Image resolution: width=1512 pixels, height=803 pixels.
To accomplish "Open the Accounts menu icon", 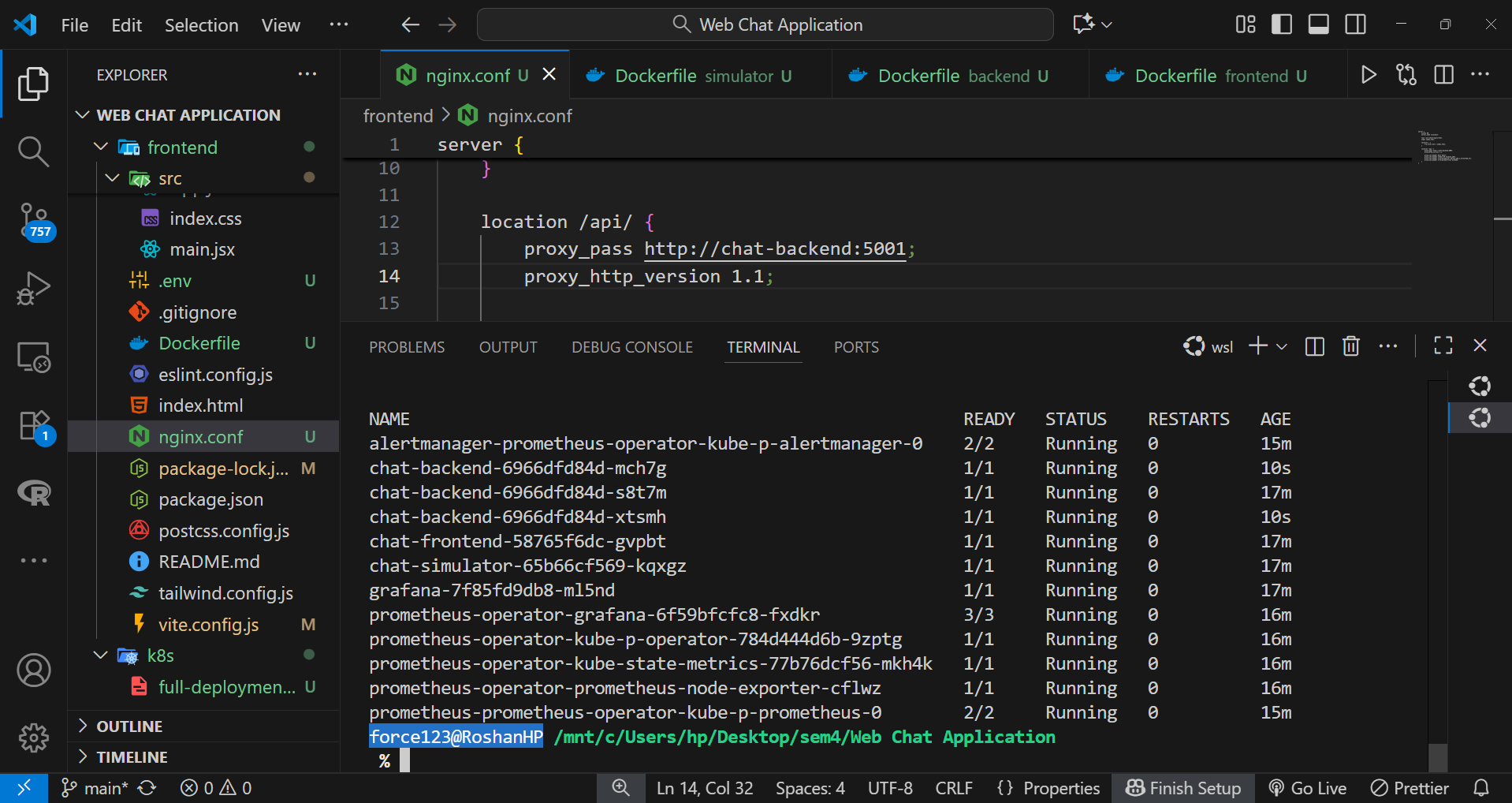I will (x=33, y=670).
